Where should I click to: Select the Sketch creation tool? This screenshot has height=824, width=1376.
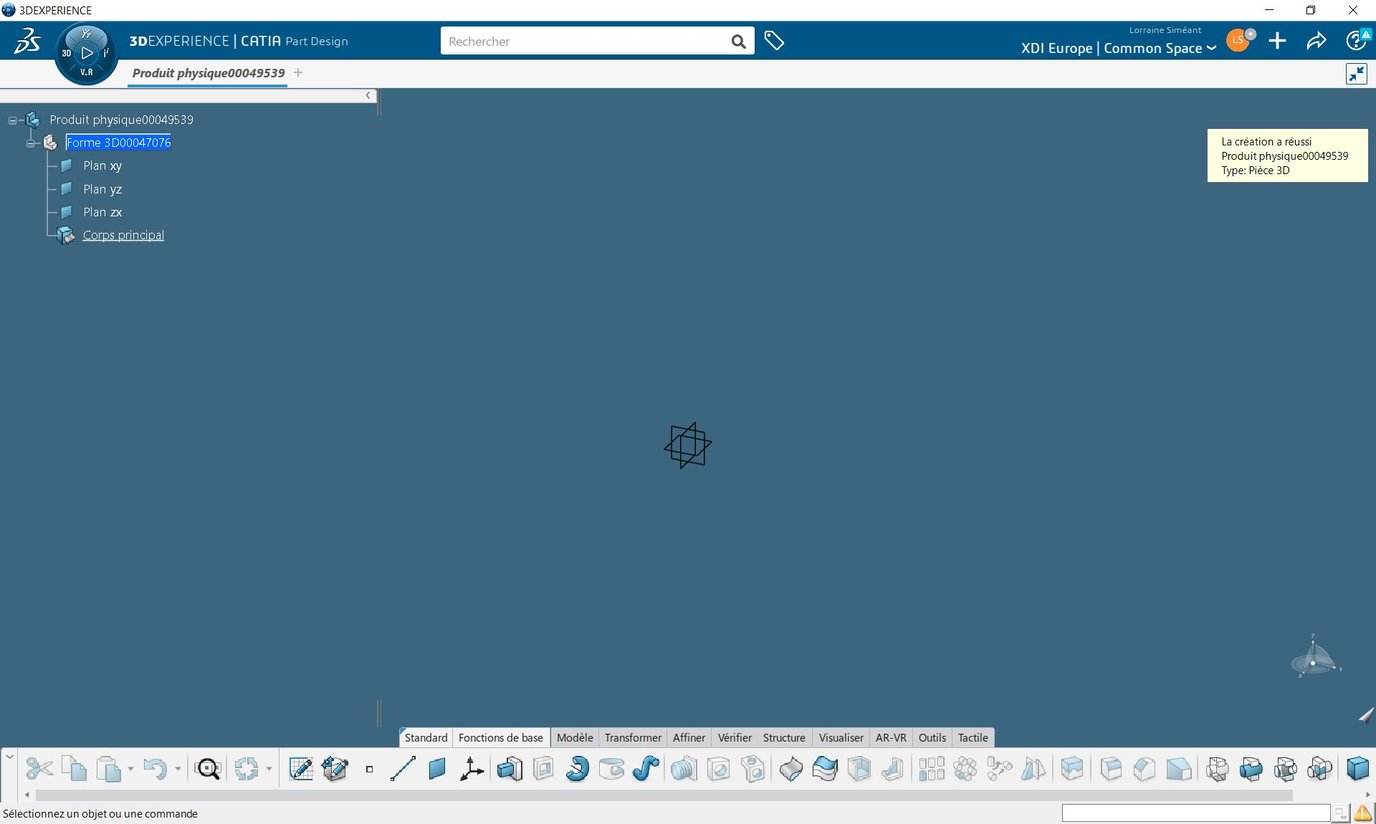300,769
